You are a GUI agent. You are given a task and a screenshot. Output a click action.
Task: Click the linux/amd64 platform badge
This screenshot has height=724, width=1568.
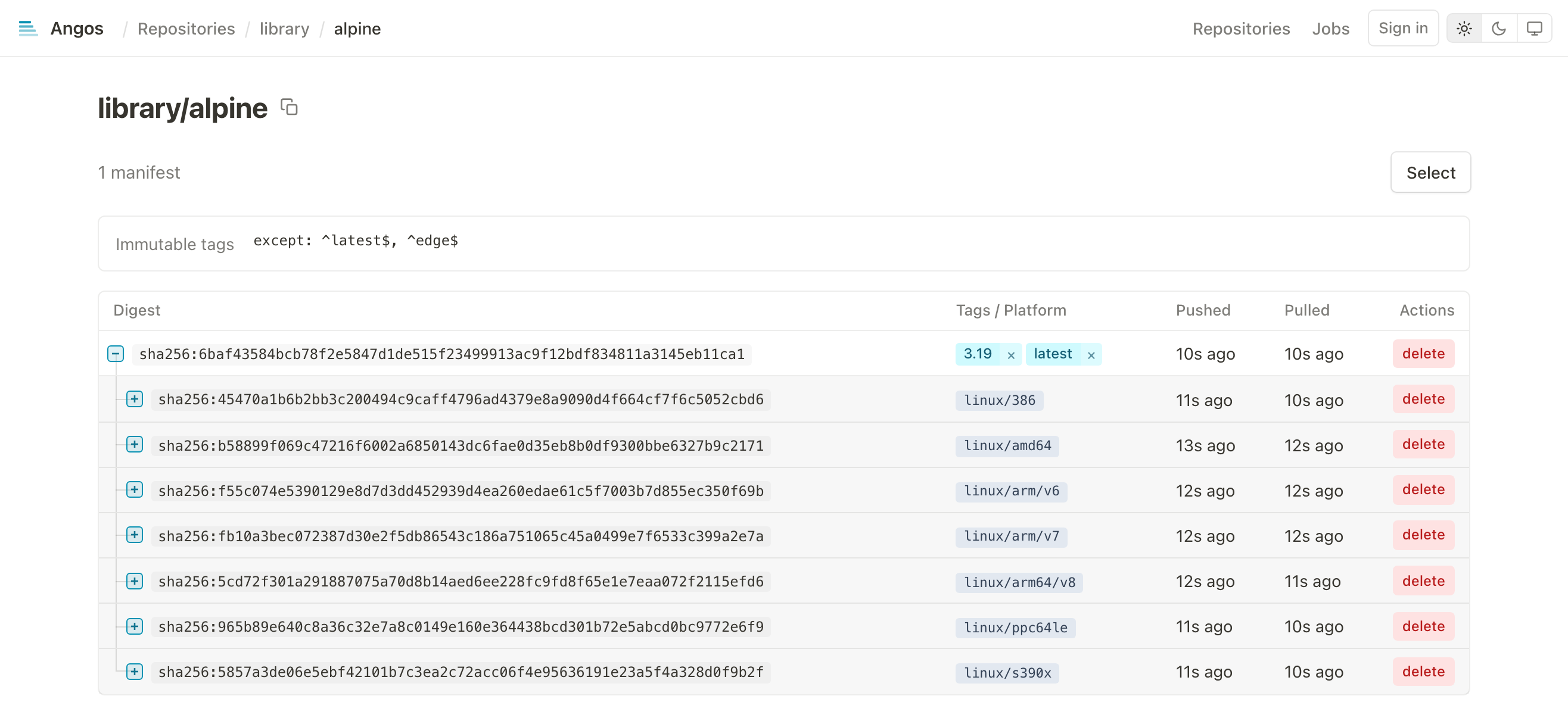click(x=1007, y=446)
